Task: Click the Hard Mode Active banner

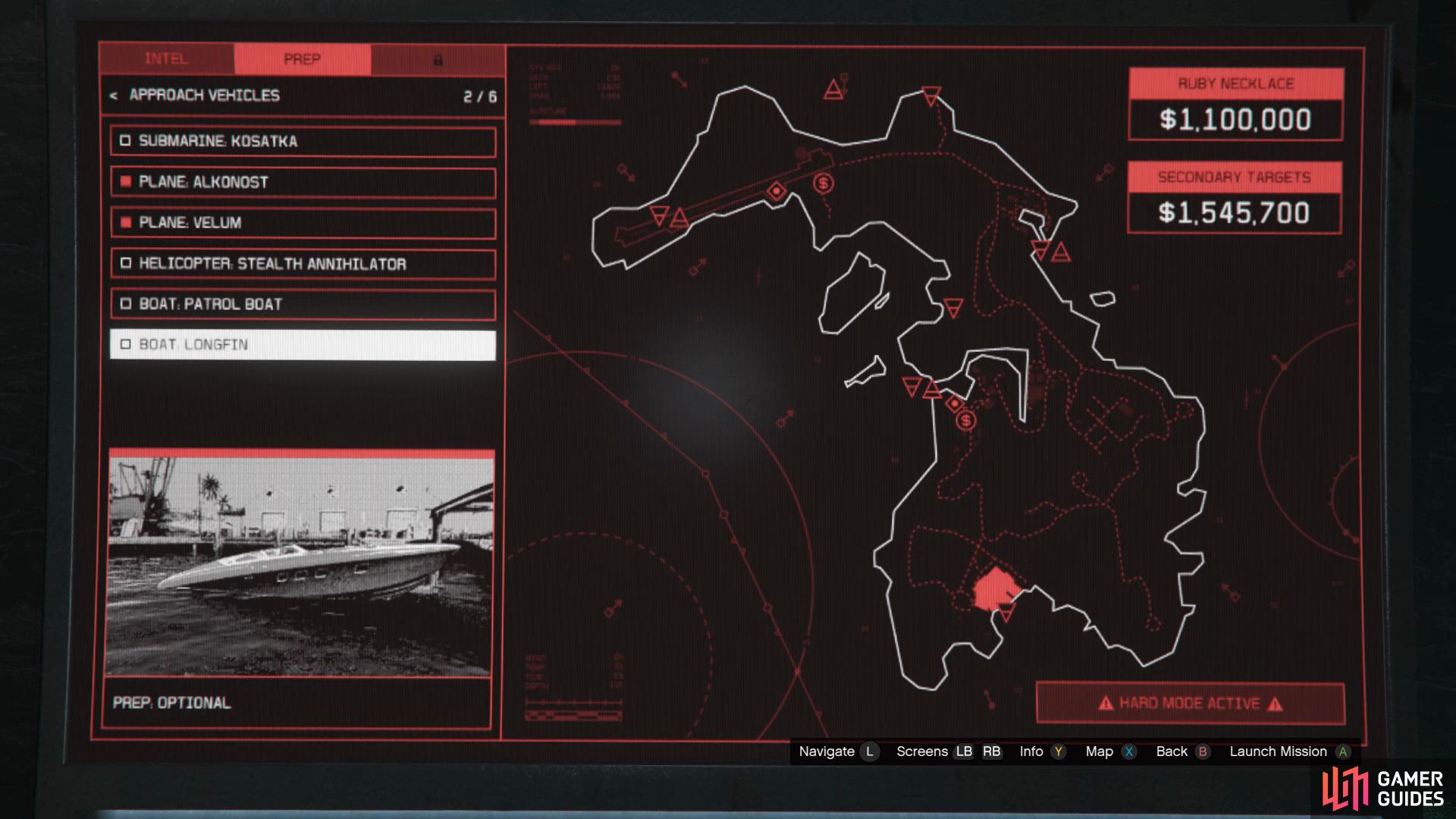Action: pyautogui.click(x=1191, y=704)
